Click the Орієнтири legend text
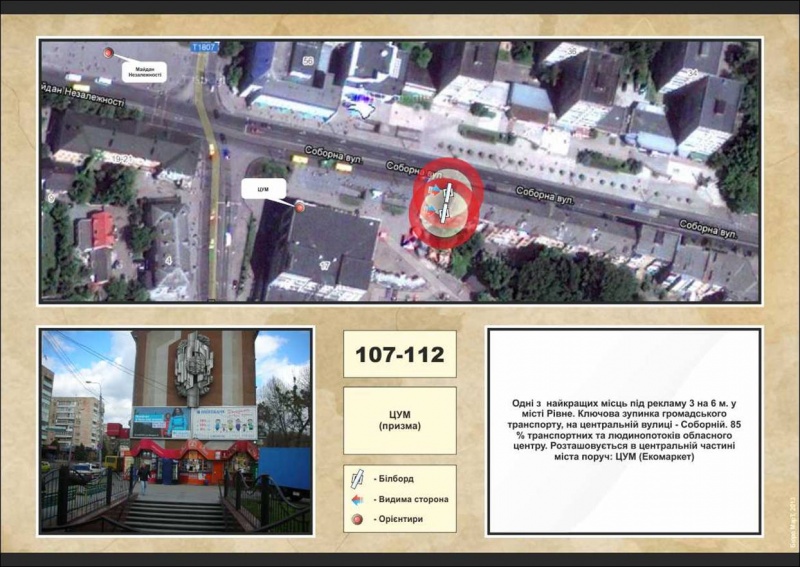This screenshot has height=567, width=800. click(400, 519)
